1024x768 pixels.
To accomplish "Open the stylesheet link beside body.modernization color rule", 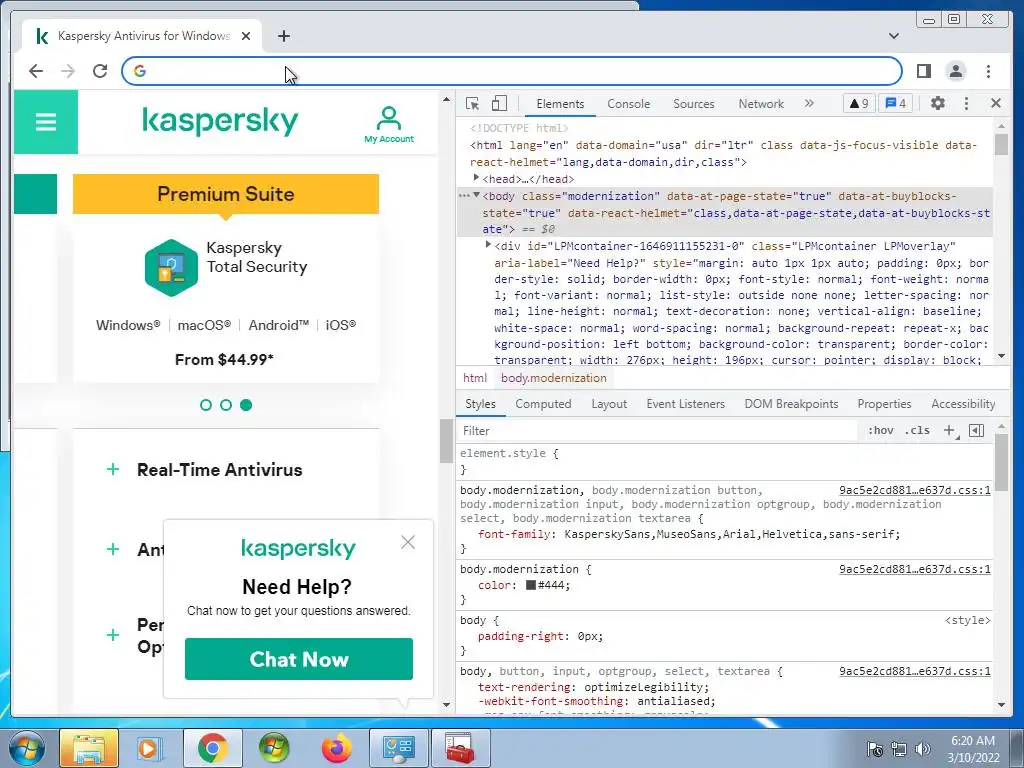I will (x=914, y=569).
